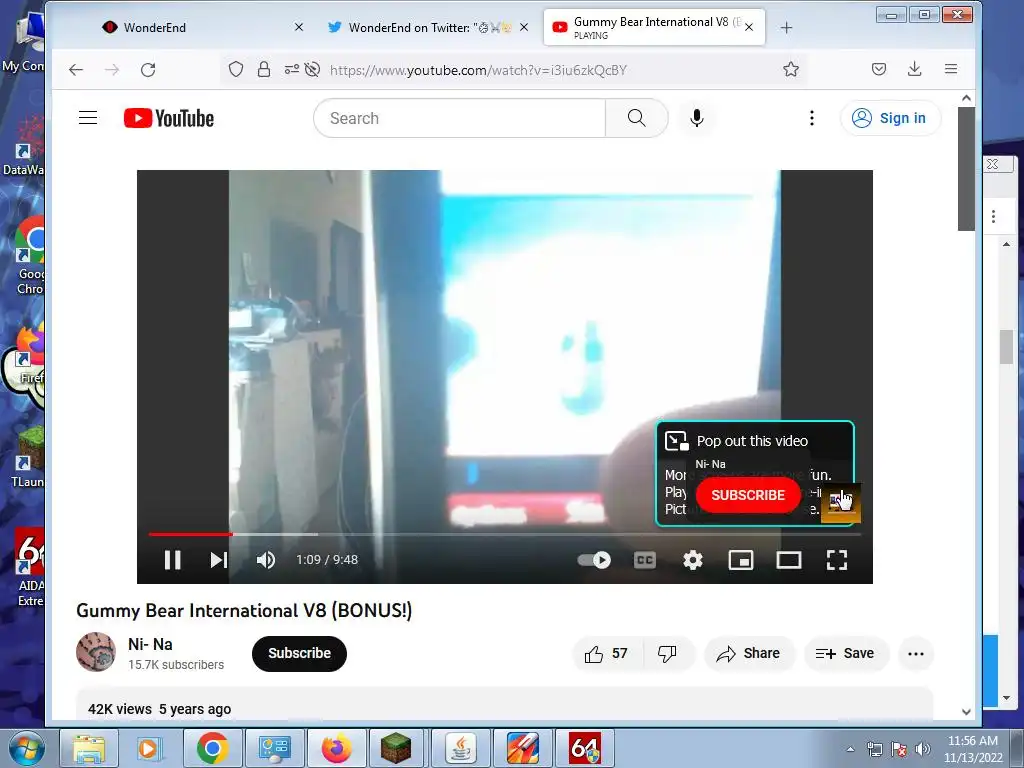Reload the current page
Image resolution: width=1024 pixels, height=768 pixels.
coord(148,70)
